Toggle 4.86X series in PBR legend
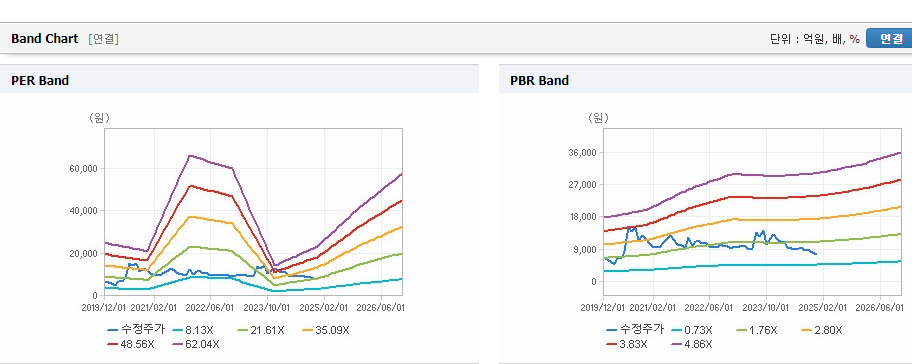This screenshot has width=912, height=364. click(x=692, y=344)
